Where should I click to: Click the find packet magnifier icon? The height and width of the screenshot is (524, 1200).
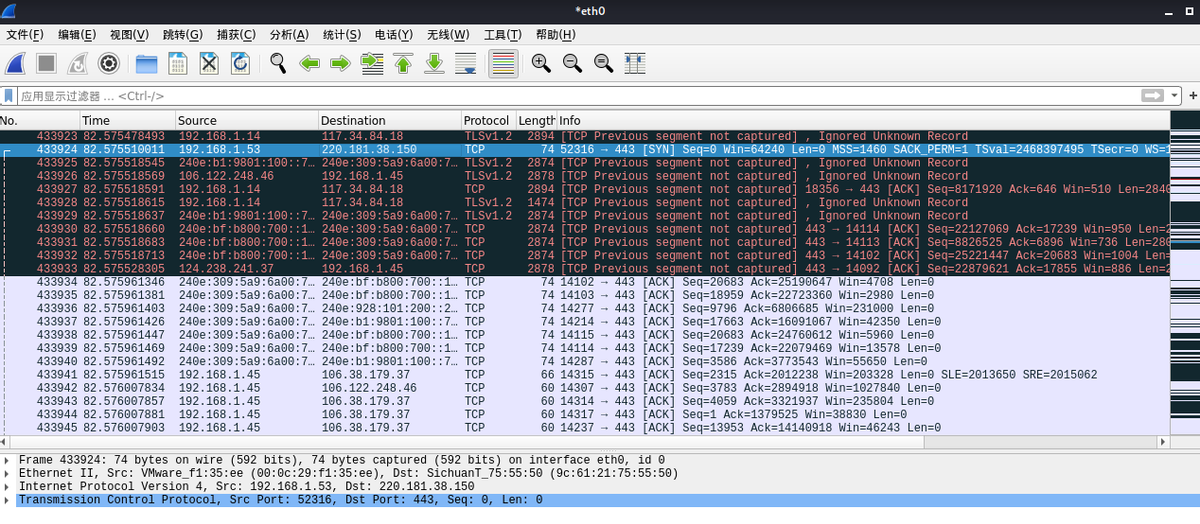tap(278, 64)
